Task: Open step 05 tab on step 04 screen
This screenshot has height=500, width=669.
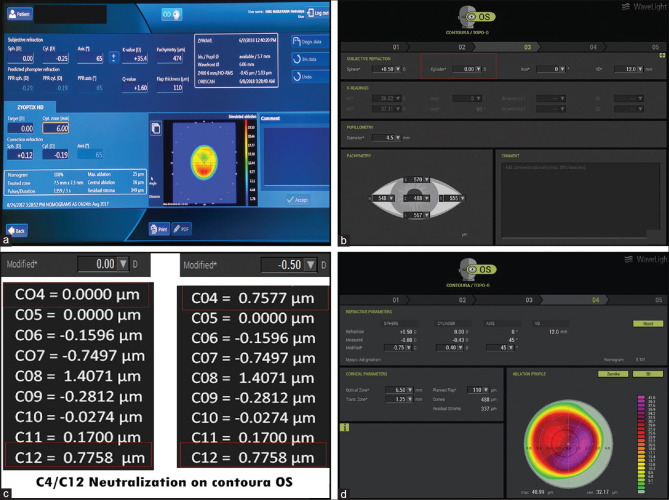Action: click(x=657, y=300)
